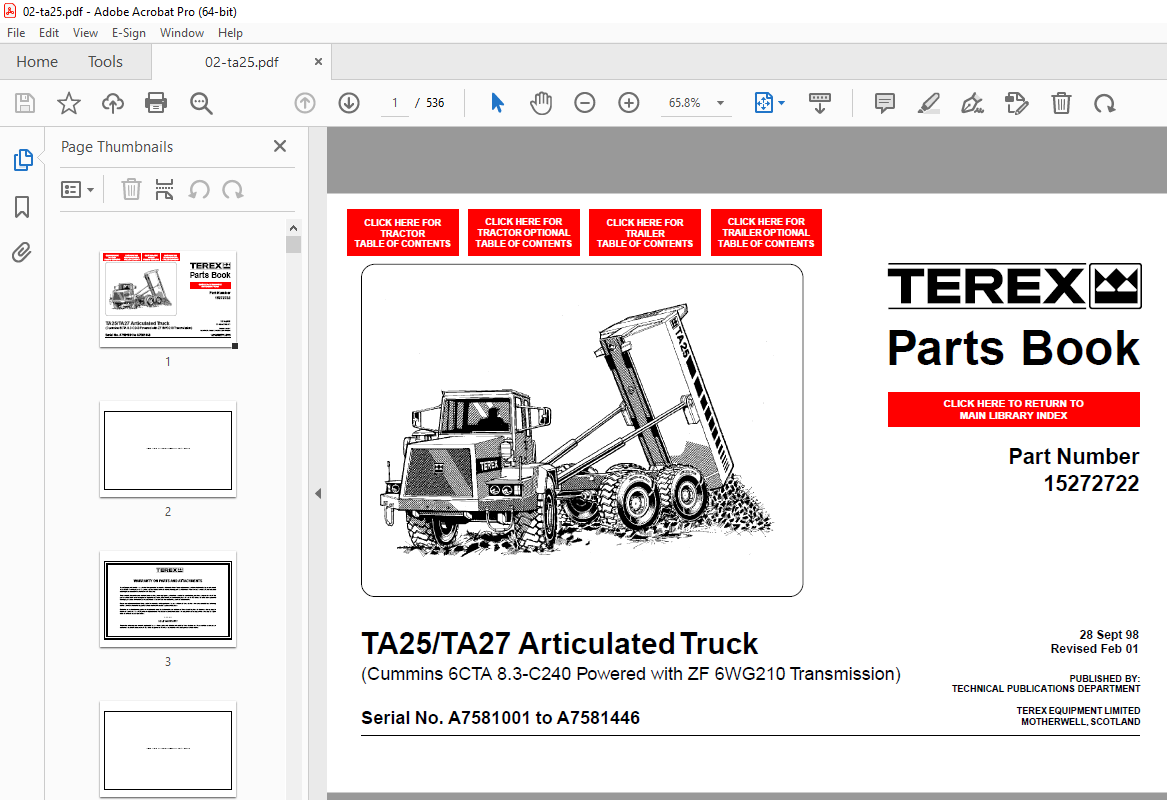Open the Edit menu
The height and width of the screenshot is (800, 1167).
pyautogui.click(x=49, y=33)
